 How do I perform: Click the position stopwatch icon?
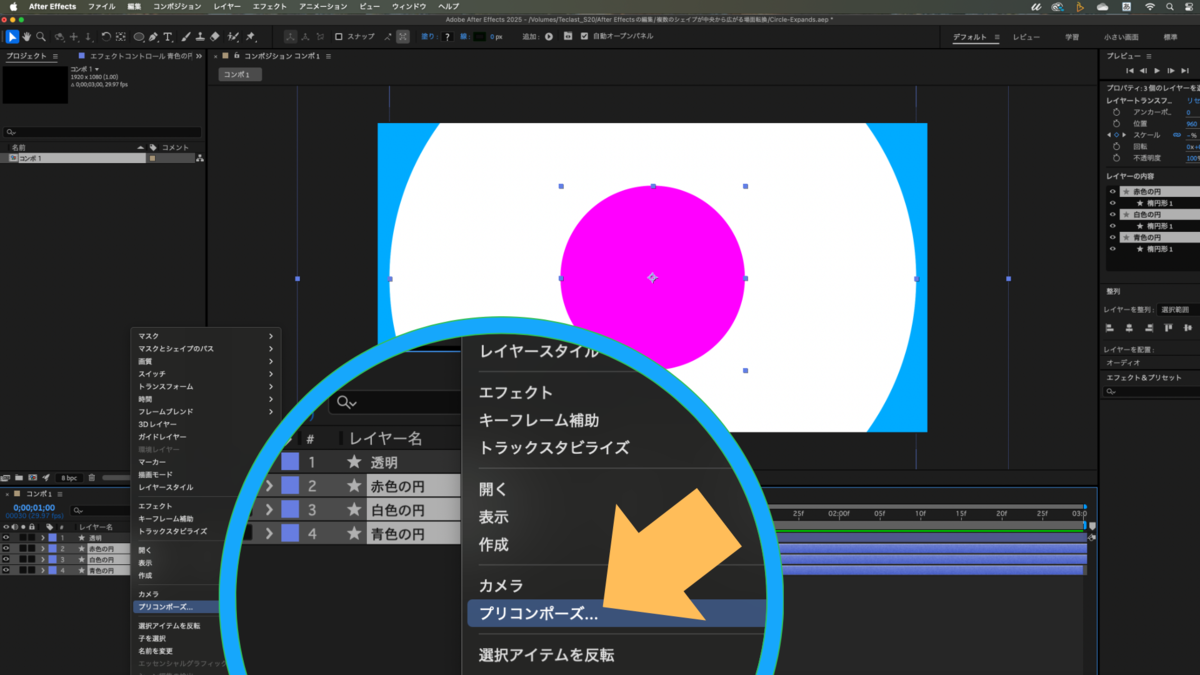[1117, 124]
